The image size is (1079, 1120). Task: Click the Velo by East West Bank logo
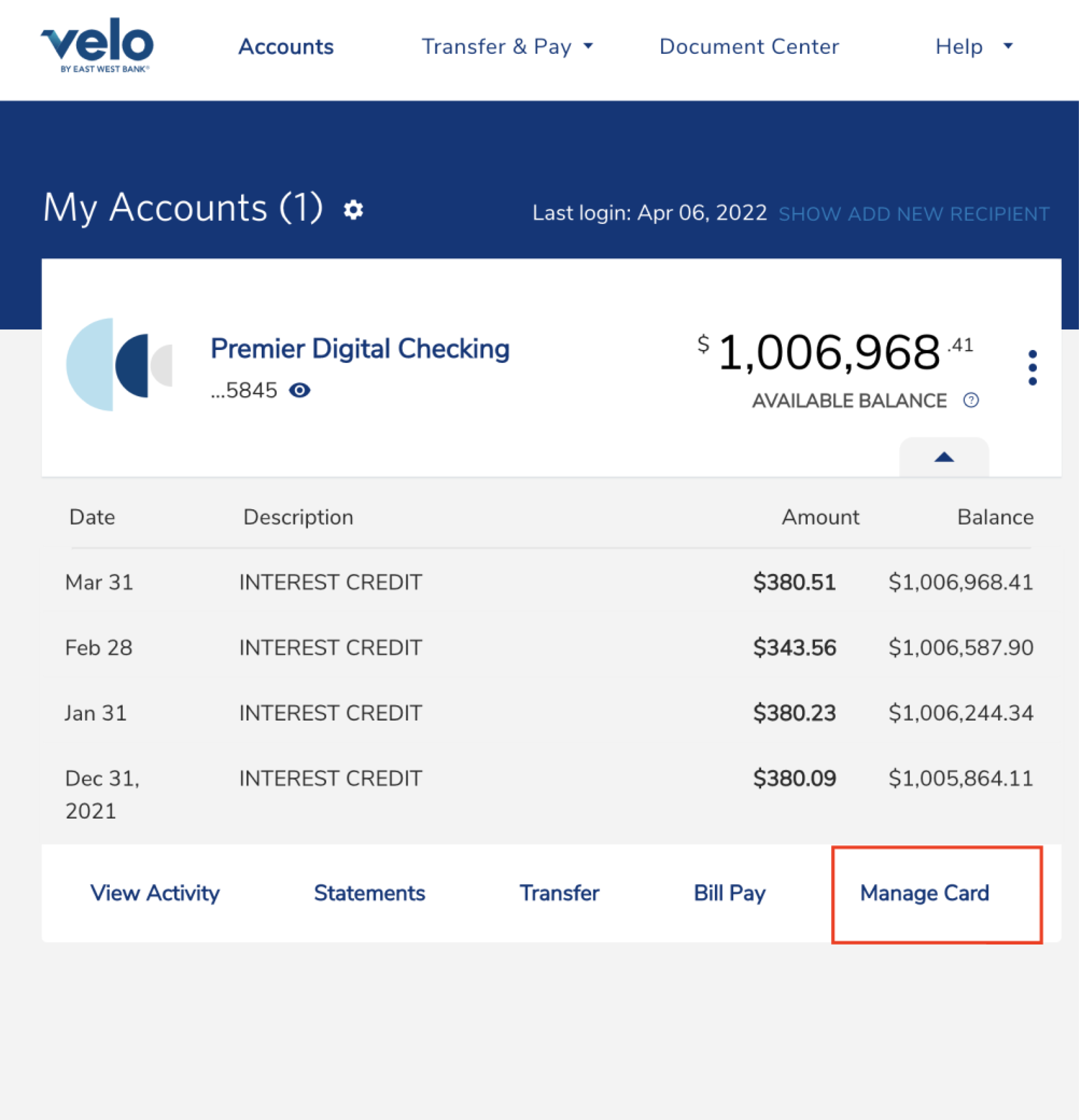pyautogui.click(x=97, y=45)
